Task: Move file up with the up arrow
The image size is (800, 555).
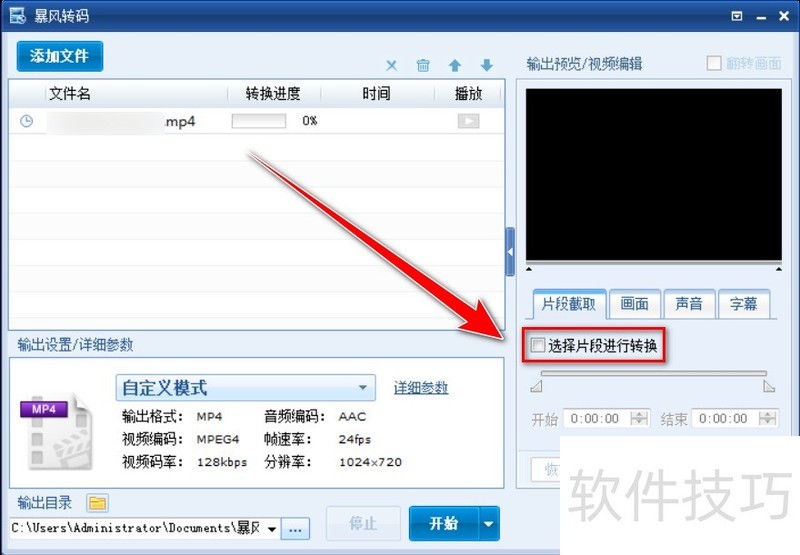Action: (455, 65)
